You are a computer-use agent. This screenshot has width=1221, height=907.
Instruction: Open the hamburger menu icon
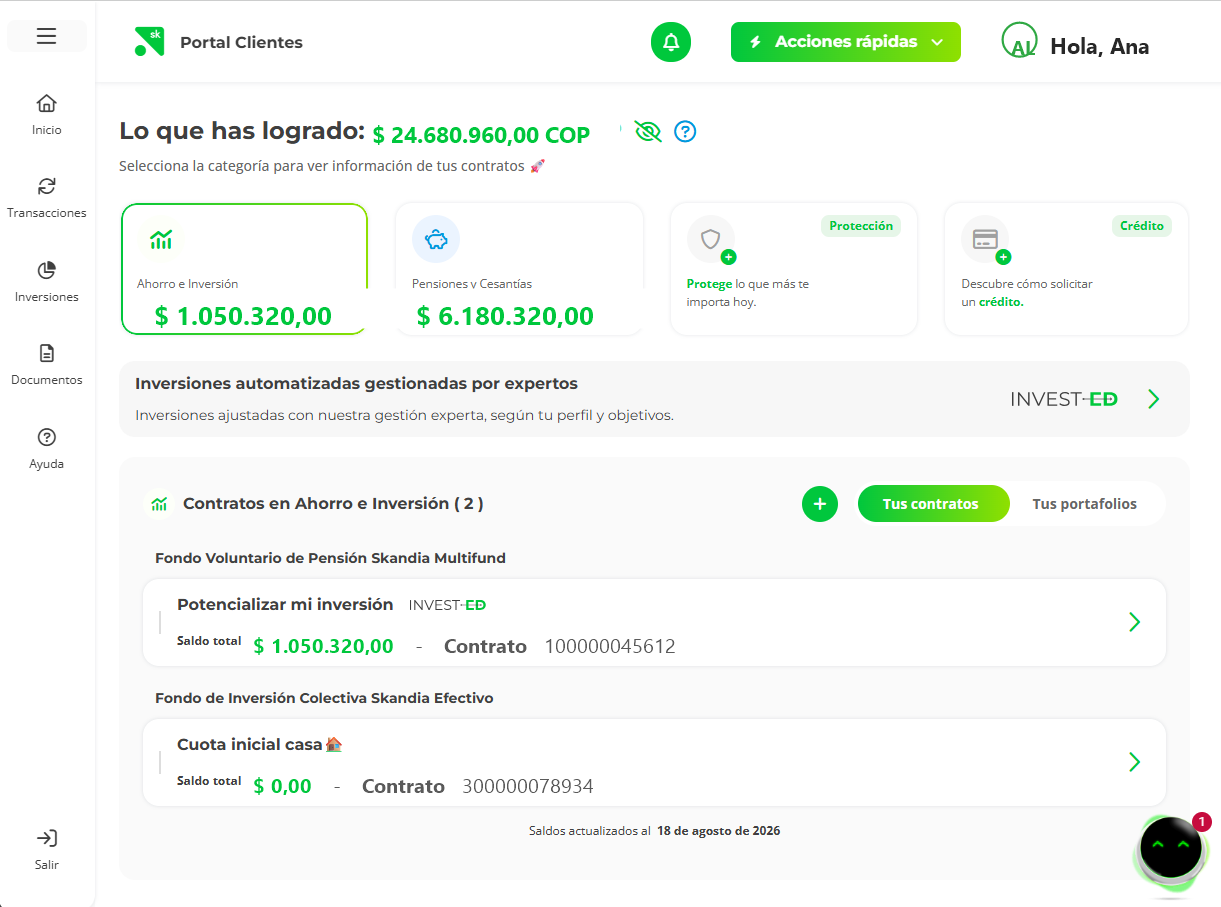(46, 37)
